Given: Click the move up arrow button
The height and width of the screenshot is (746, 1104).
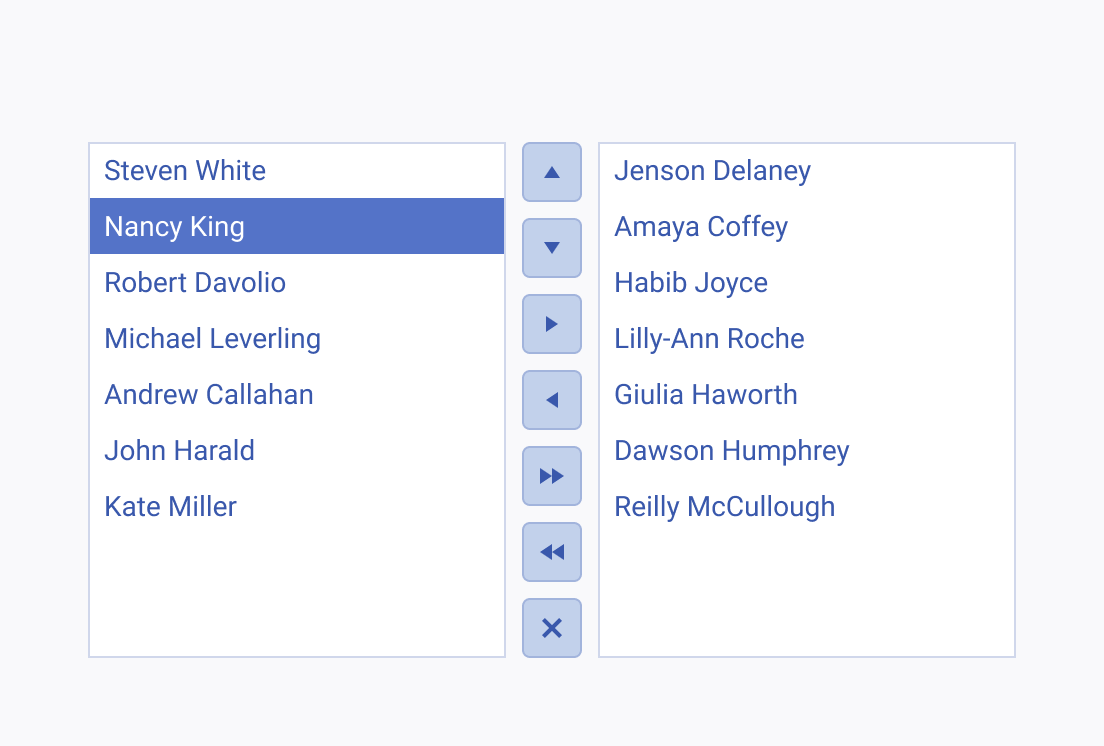Looking at the screenshot, I should [x=552, y=172].
